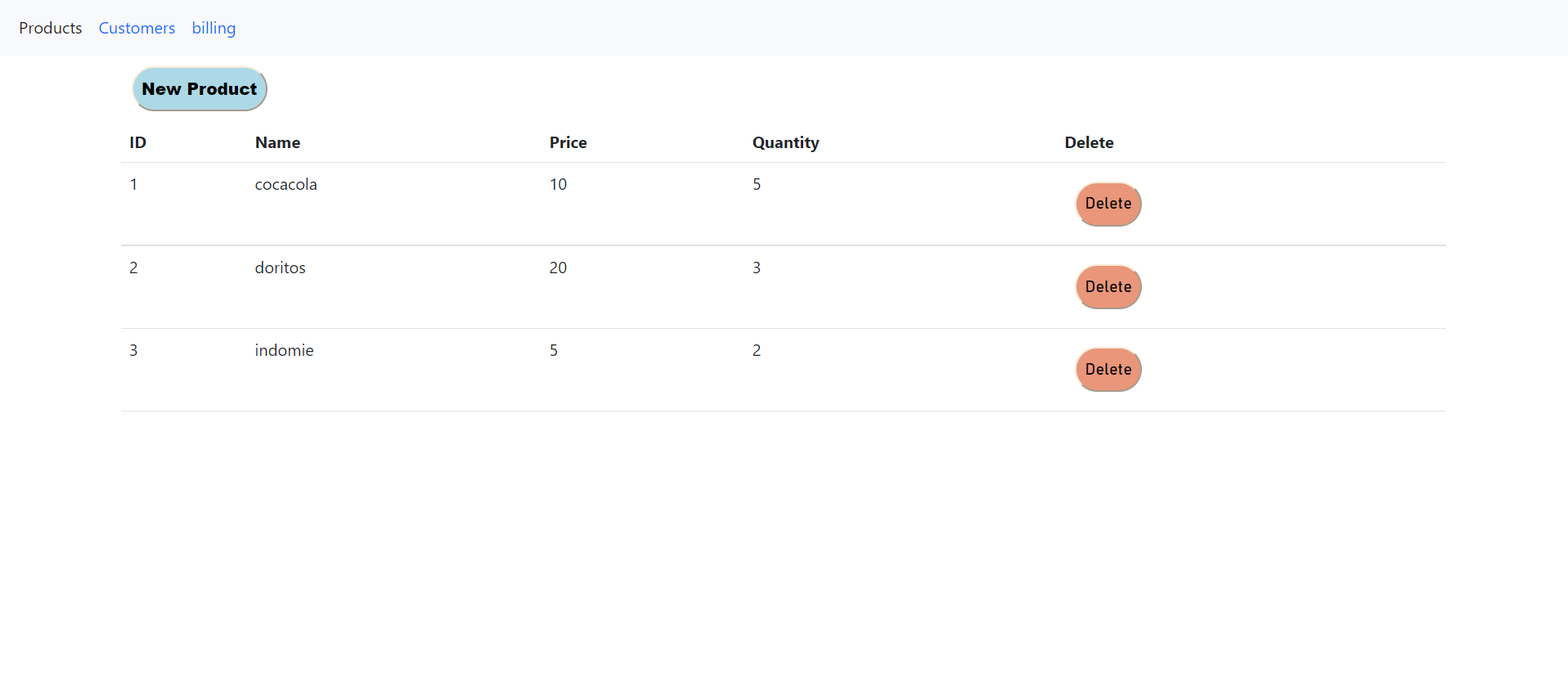Click the Delete column header
This screenshot has height=688, width=1568.
pos(1089,142)
